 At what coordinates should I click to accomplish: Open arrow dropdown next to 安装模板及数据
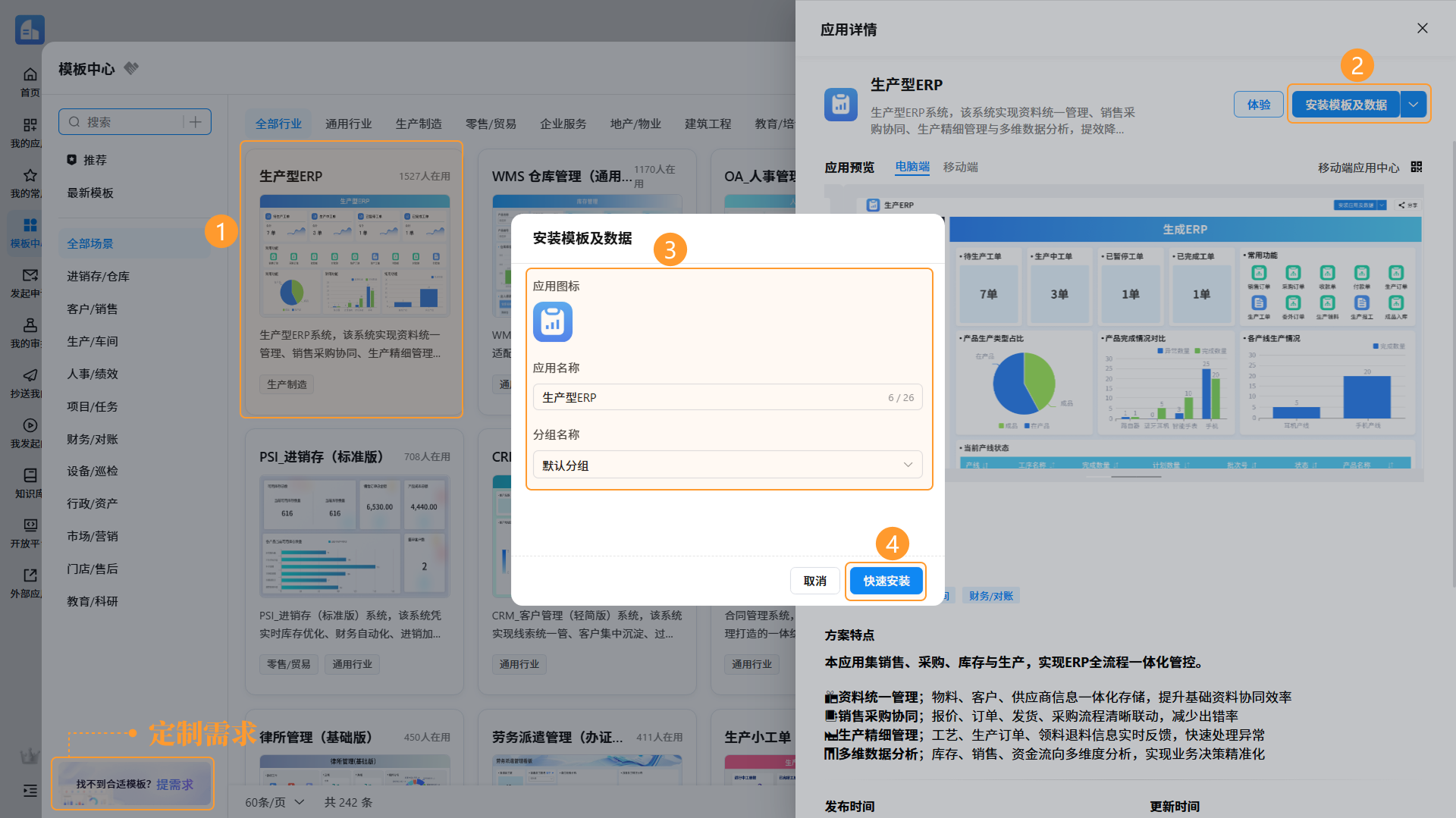[1414, 105]
